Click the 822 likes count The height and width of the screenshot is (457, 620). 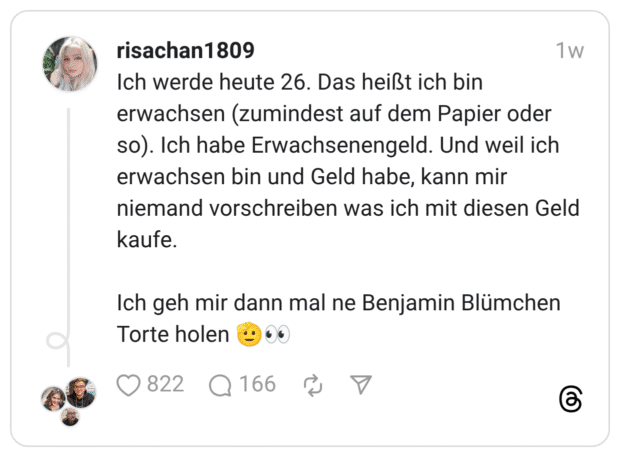(165, 385)
